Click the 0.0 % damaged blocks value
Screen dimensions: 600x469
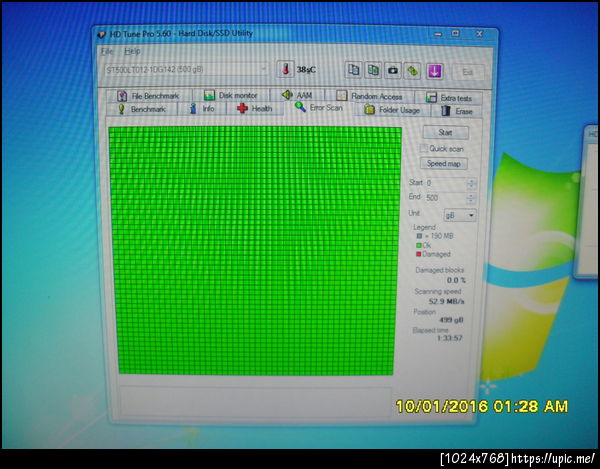456,280
